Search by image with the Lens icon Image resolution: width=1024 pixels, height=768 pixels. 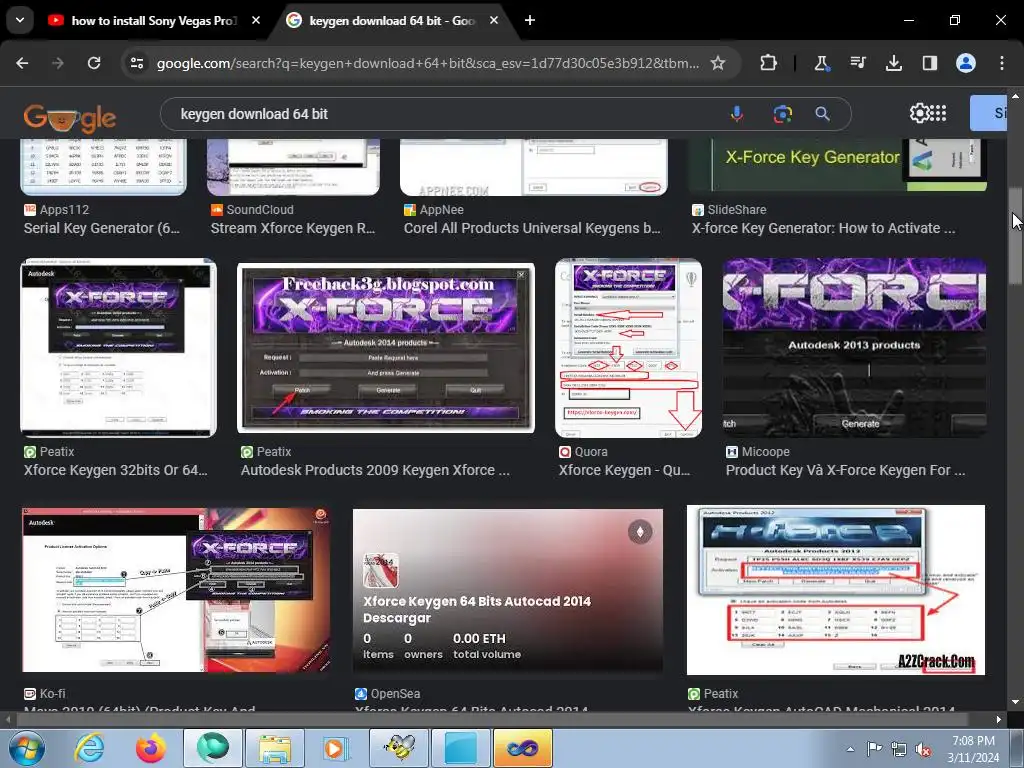point(782,114)
